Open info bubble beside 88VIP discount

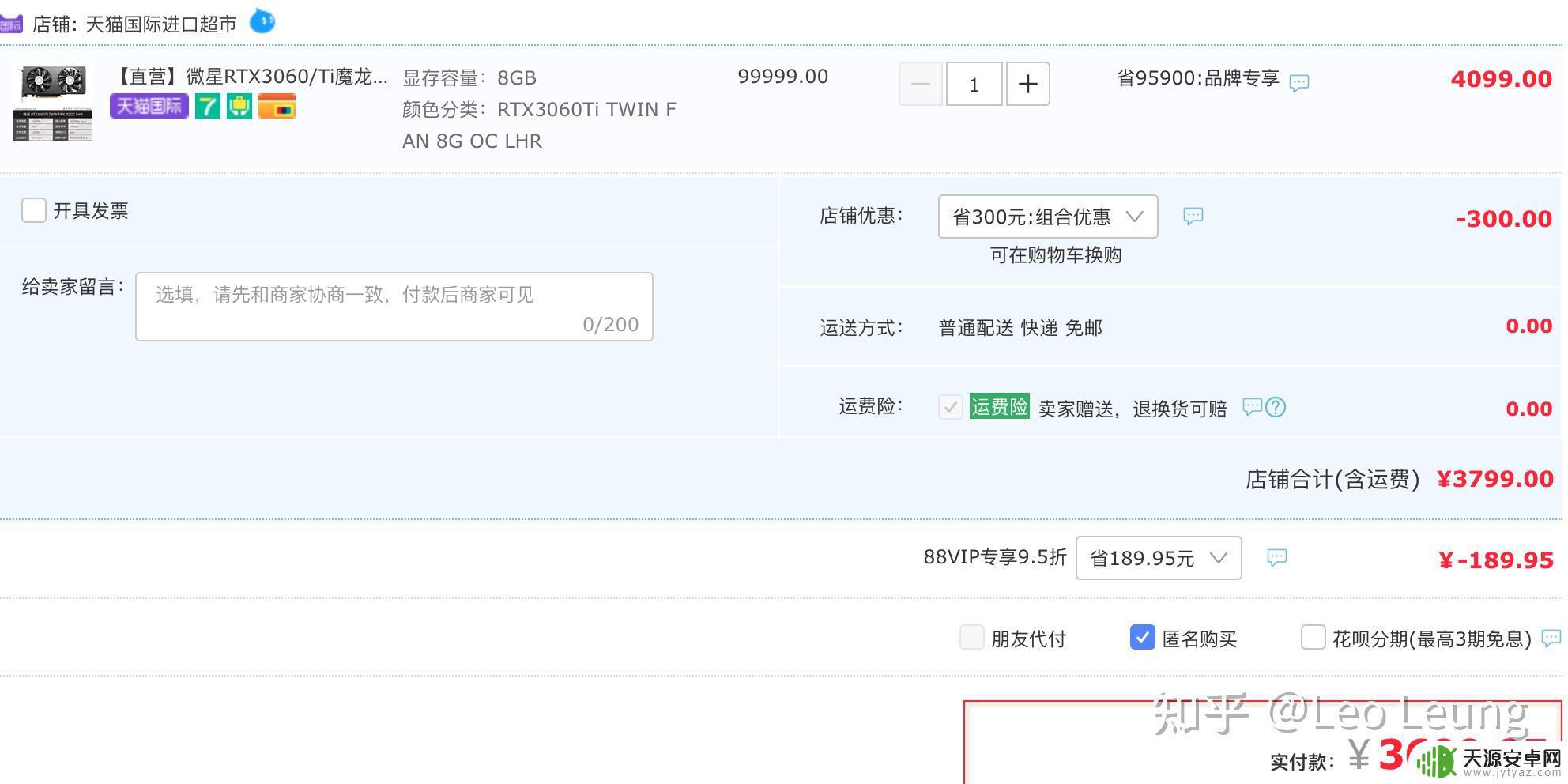tap(1277, 557)
